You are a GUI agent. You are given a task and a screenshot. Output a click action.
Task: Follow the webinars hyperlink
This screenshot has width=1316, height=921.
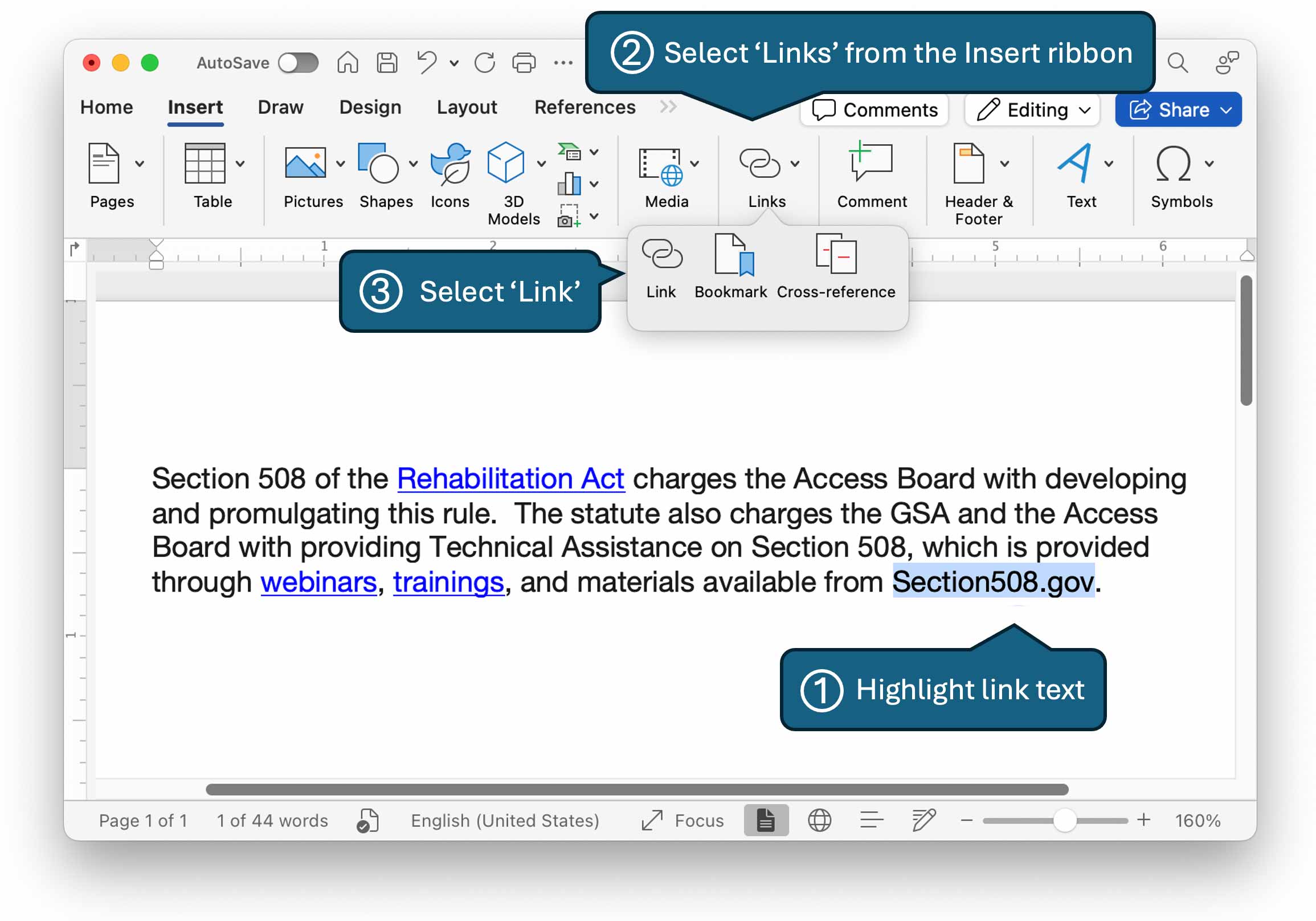click(318, 582)
